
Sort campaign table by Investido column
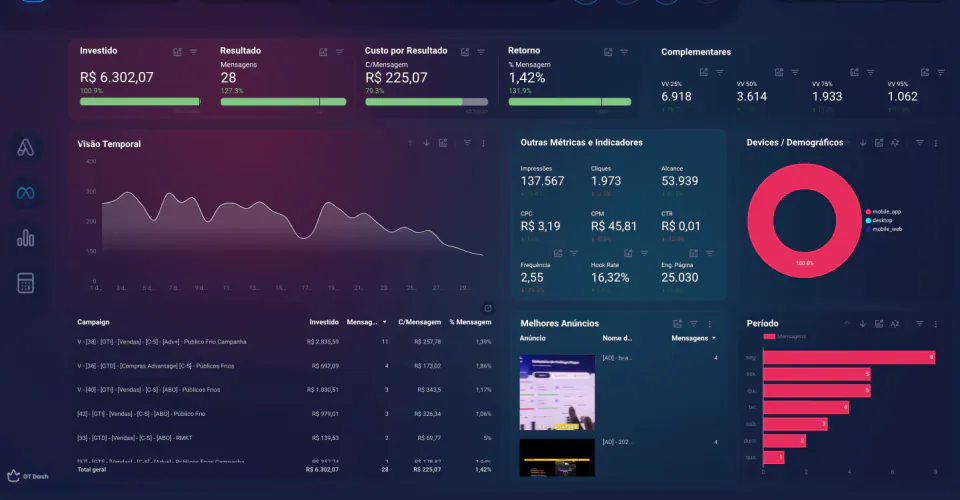pyautogui.click(x=324, y=322)
